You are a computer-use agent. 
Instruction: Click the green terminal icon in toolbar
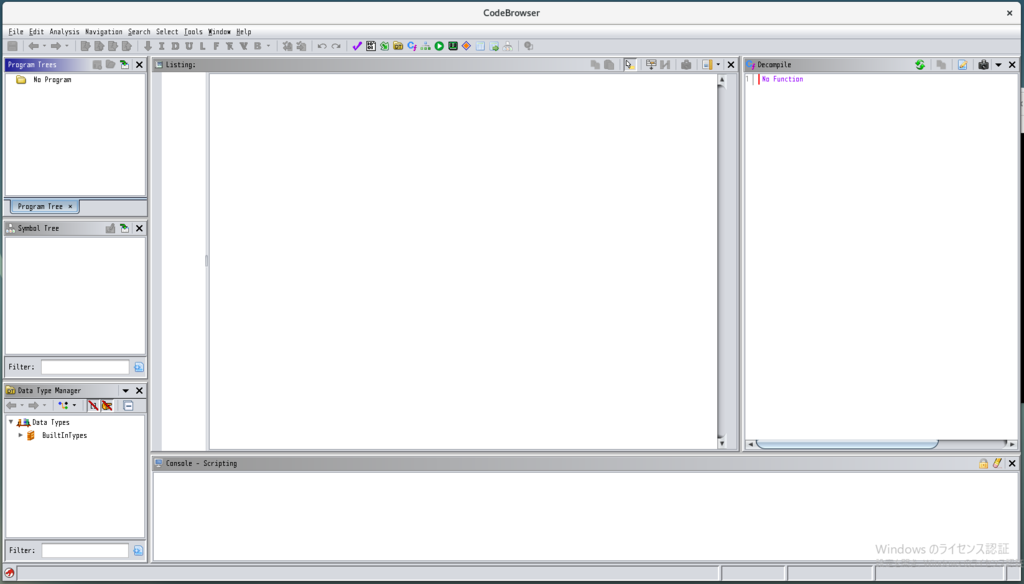453,46
